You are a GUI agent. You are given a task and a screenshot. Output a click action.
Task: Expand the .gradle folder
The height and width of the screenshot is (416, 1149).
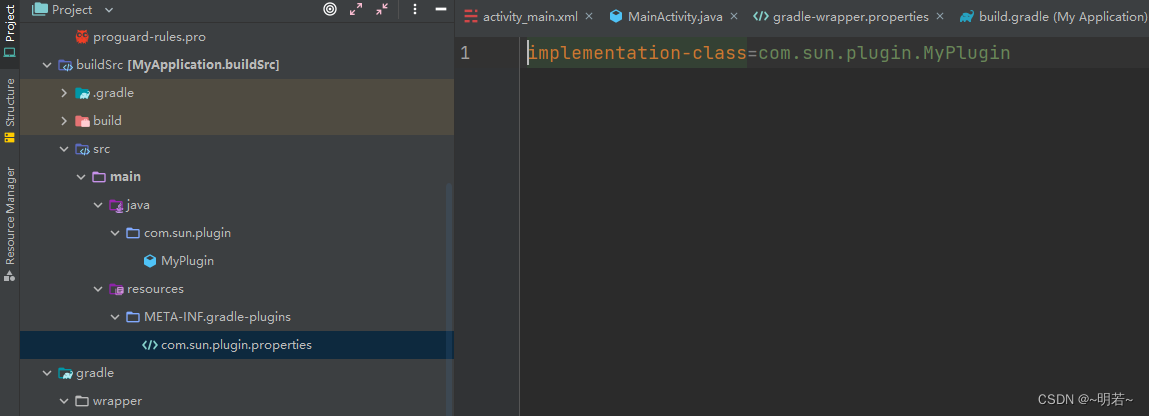tap(64, 93)
